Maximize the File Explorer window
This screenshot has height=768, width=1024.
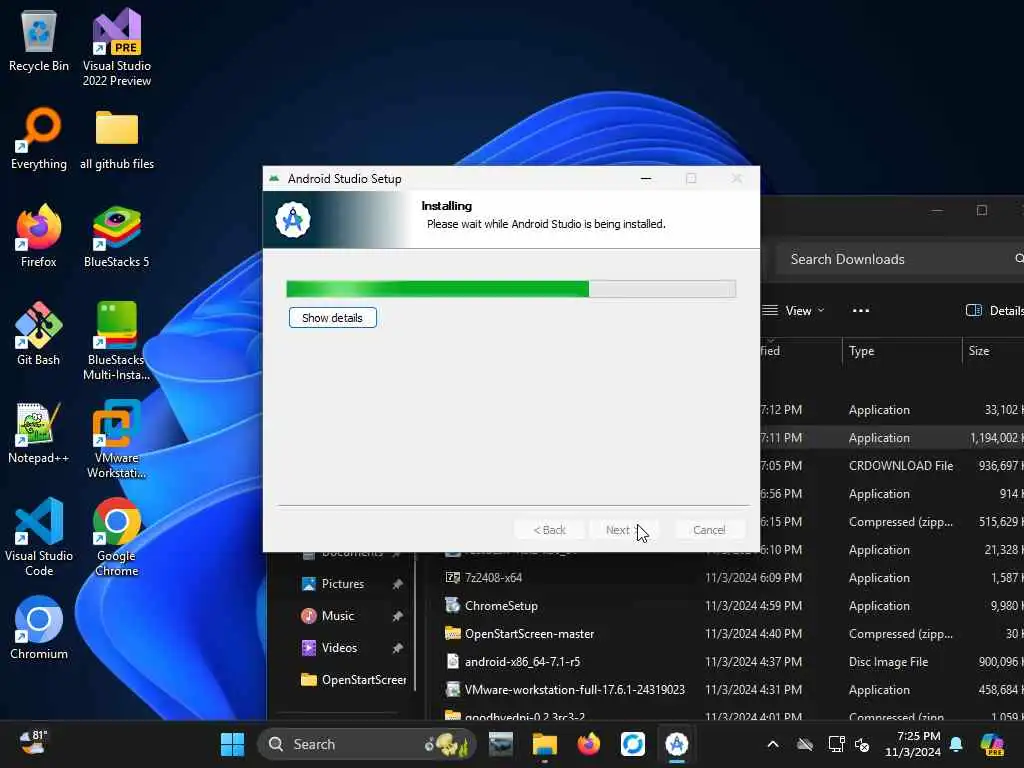coord(982,210)
